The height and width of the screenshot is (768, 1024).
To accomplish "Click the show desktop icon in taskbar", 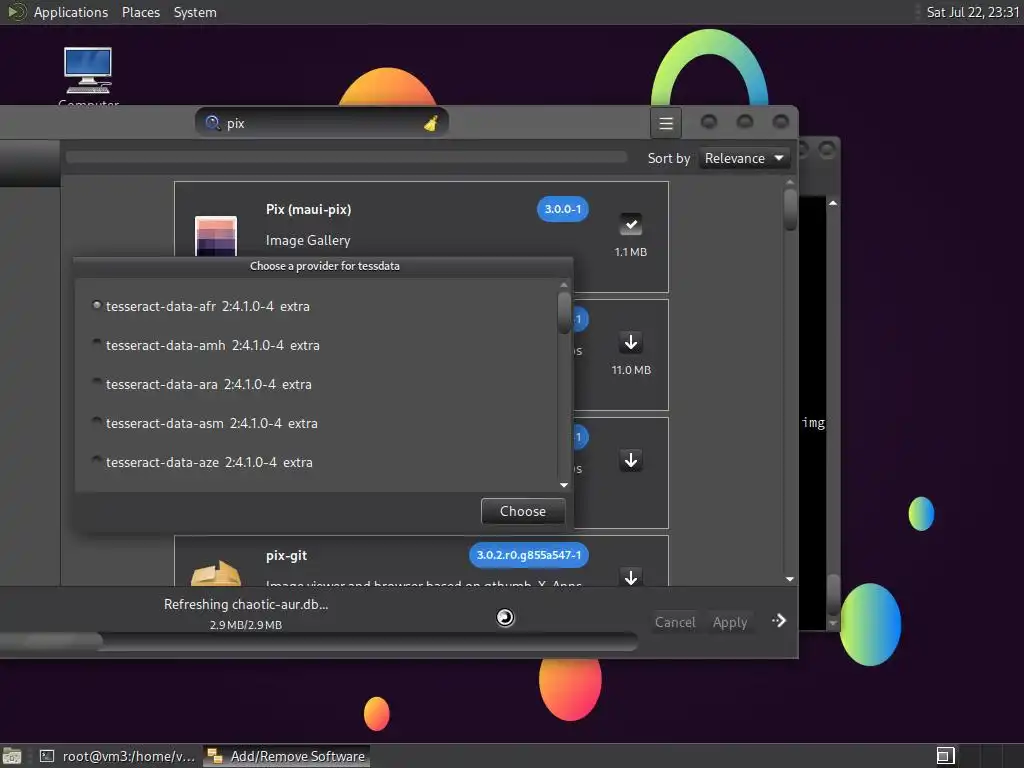I will pyautogui.click(x=11, y=756).
